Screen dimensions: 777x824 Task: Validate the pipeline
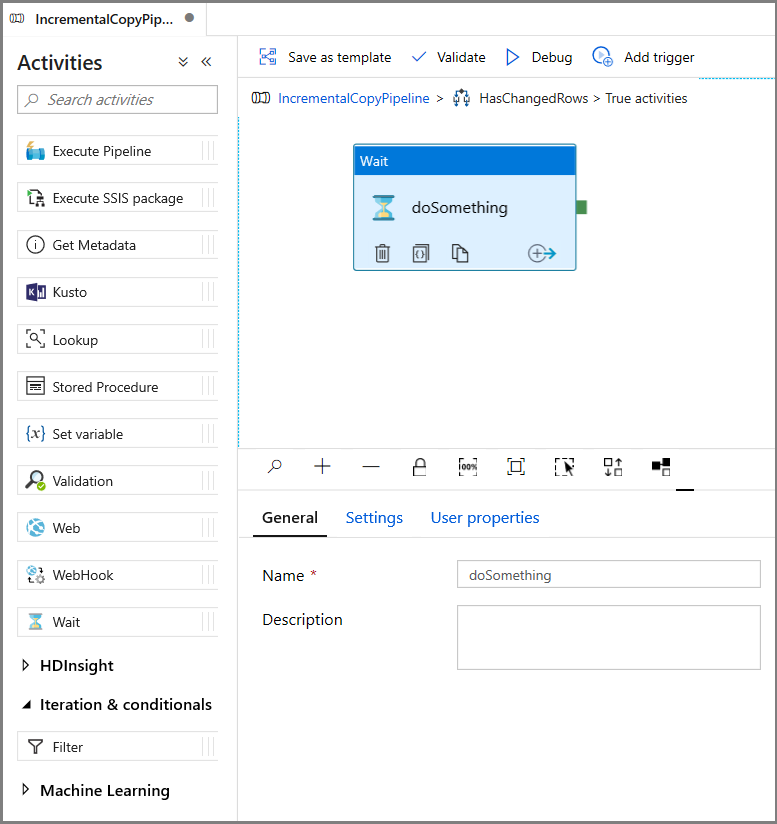[449, 57]
